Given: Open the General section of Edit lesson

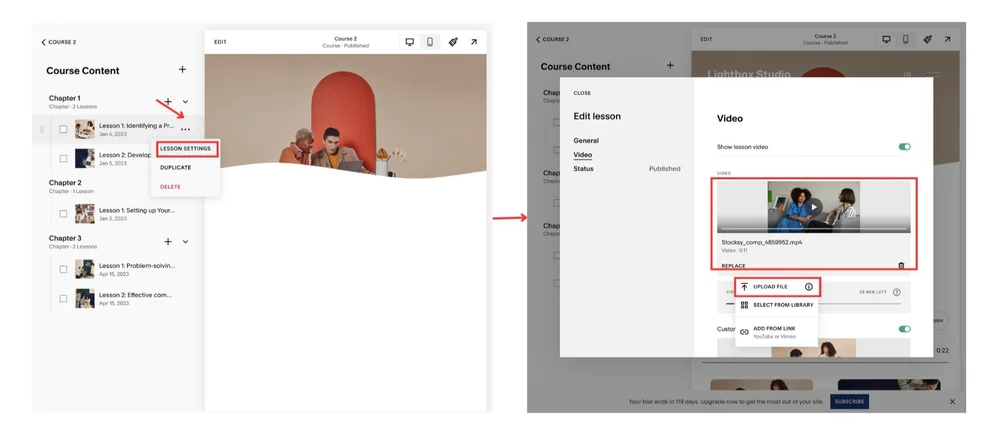Looking at the screenshot, I should 585,140.
